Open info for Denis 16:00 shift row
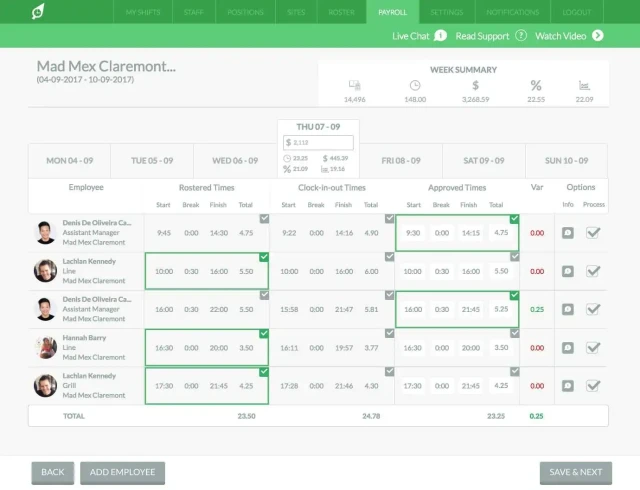The width and height of the screenshot is (640, 490). [568, 309]
